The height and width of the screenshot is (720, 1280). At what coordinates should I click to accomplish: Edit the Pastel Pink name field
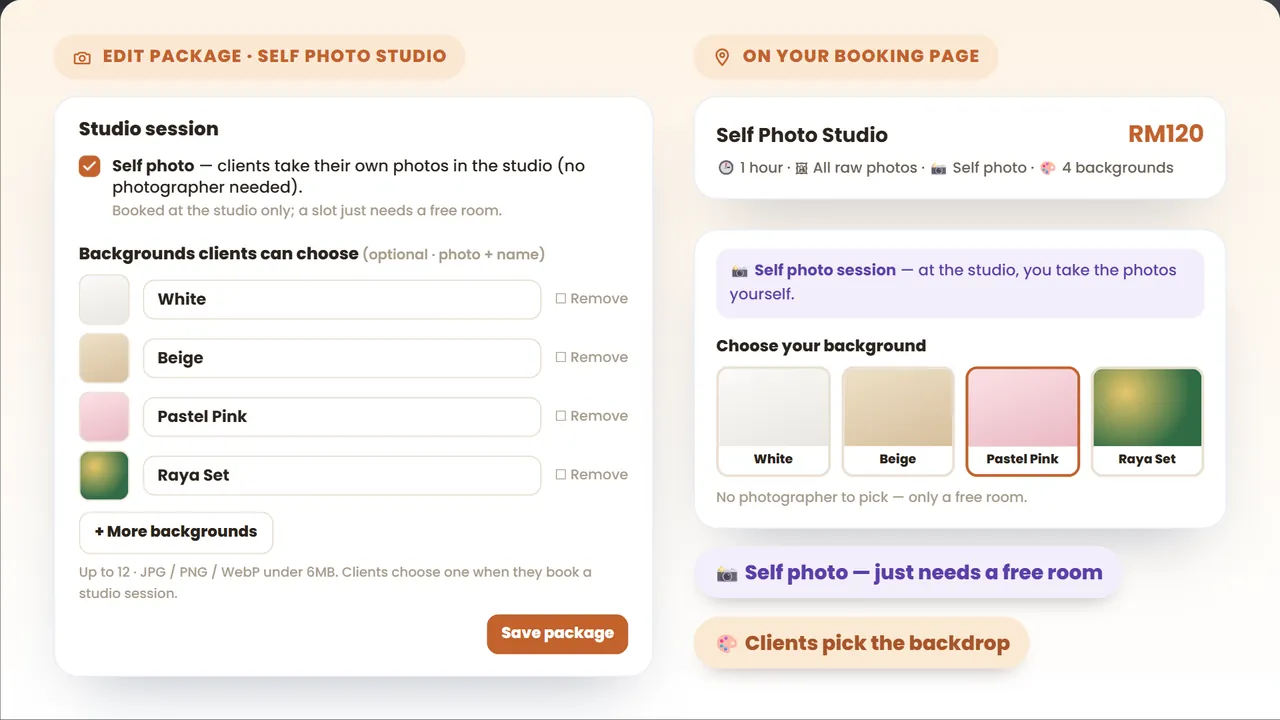click(x=342, y=416)
